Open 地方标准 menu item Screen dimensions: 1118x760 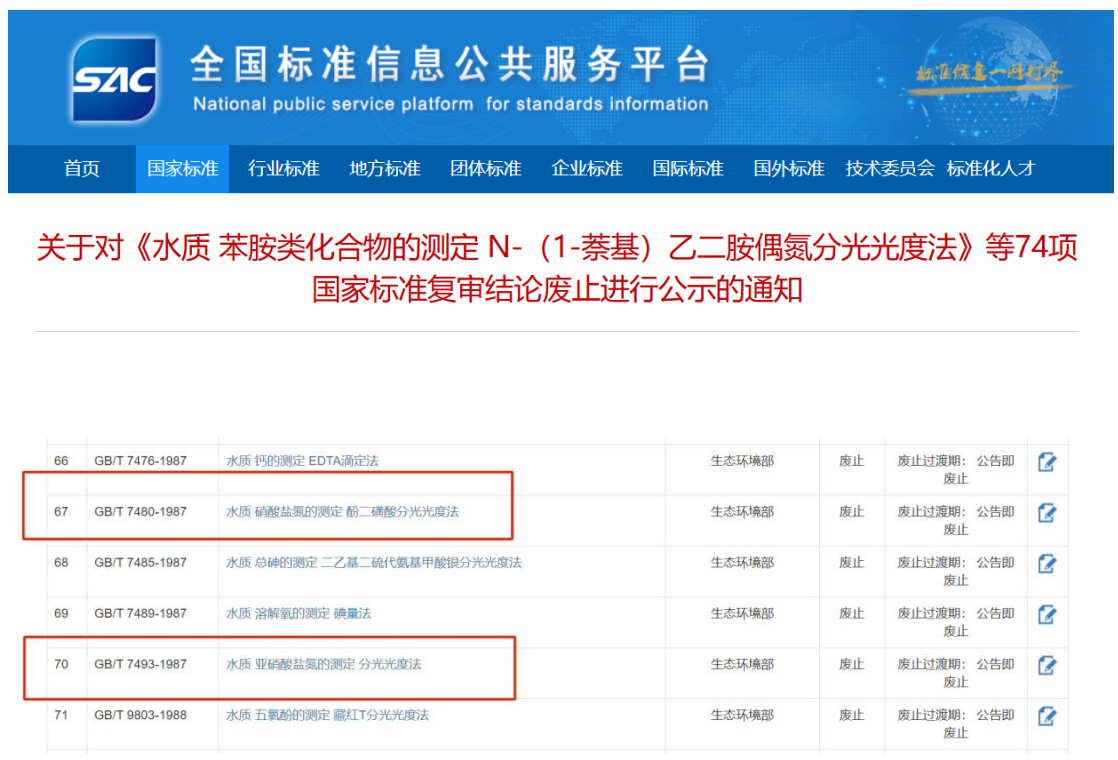(x=385, y=169)
